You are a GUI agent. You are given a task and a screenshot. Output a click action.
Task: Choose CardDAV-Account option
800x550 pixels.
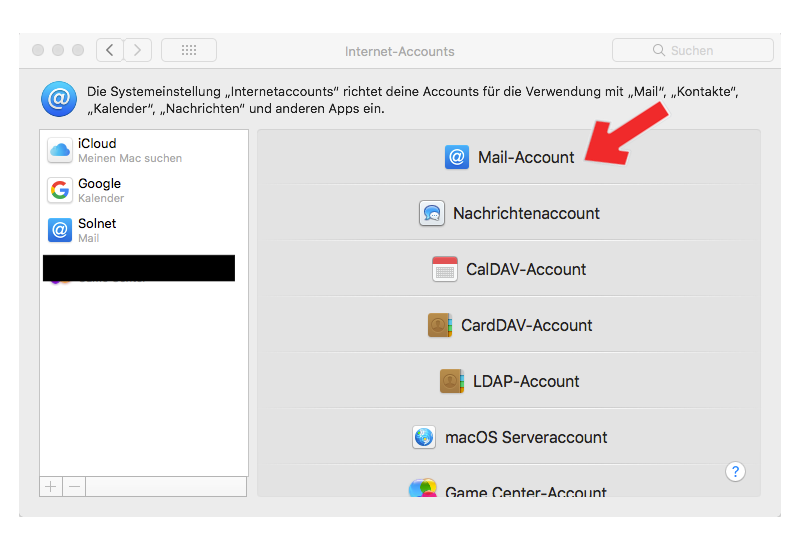[x=527, y=325]
